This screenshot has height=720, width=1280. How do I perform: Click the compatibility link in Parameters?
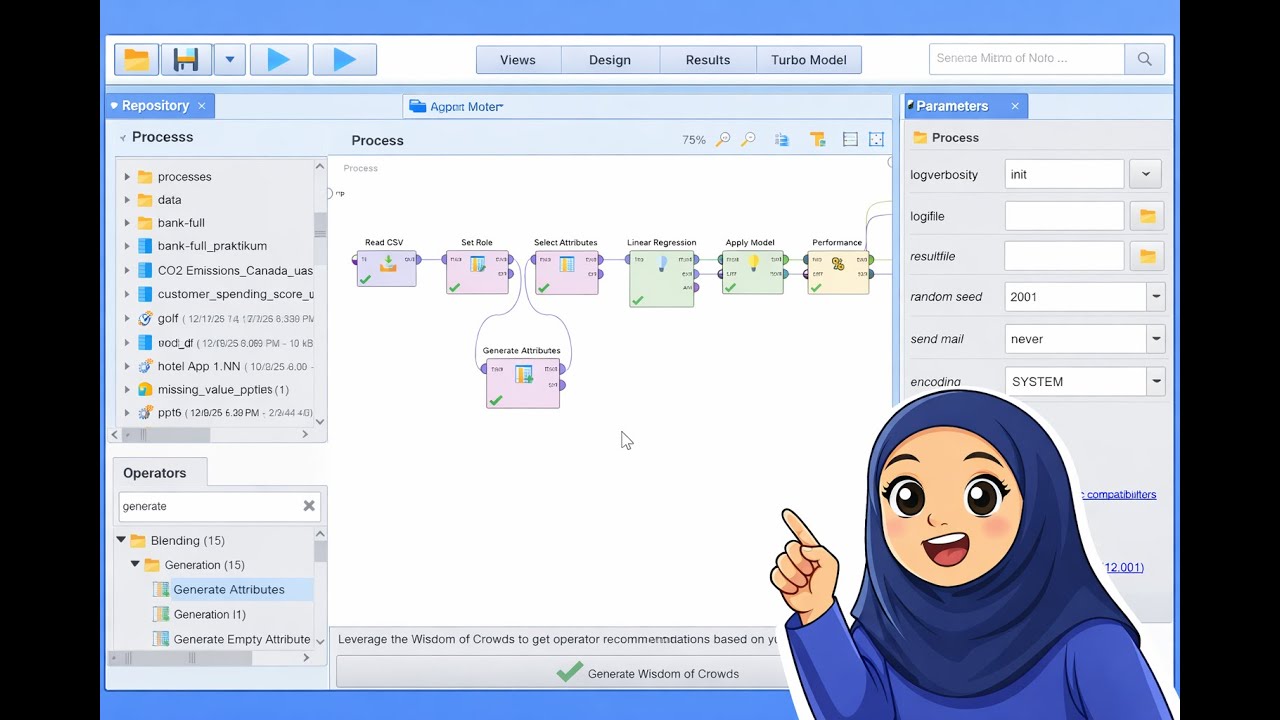click(1118, 495)
